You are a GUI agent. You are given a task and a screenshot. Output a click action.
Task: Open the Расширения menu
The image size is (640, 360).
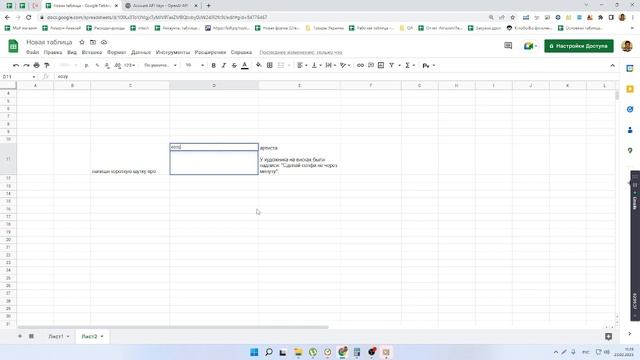(x=210, y=53)
